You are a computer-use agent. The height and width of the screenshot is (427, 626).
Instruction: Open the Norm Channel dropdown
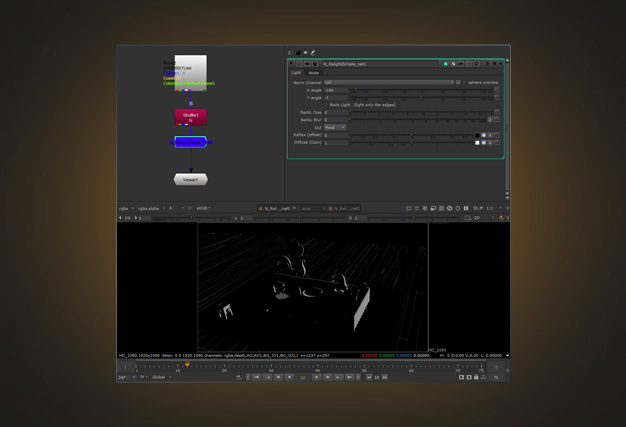(x=388, y=82)
